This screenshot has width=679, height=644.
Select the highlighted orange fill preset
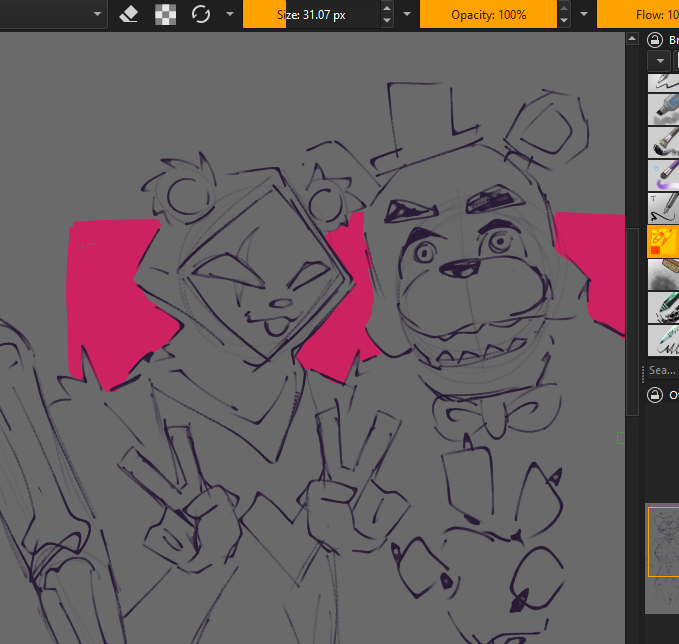663,241
